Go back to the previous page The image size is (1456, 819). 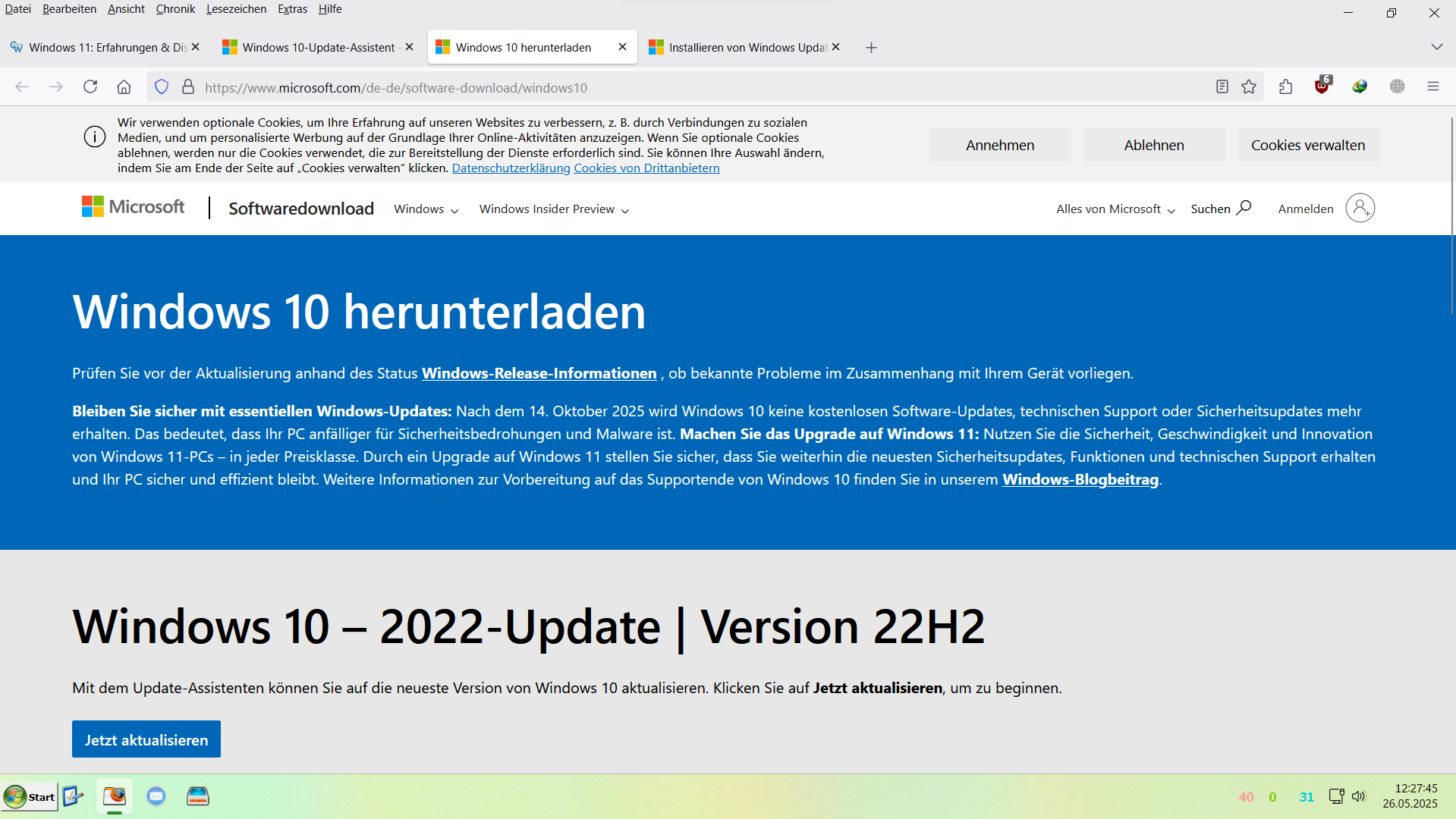(22, 87)
